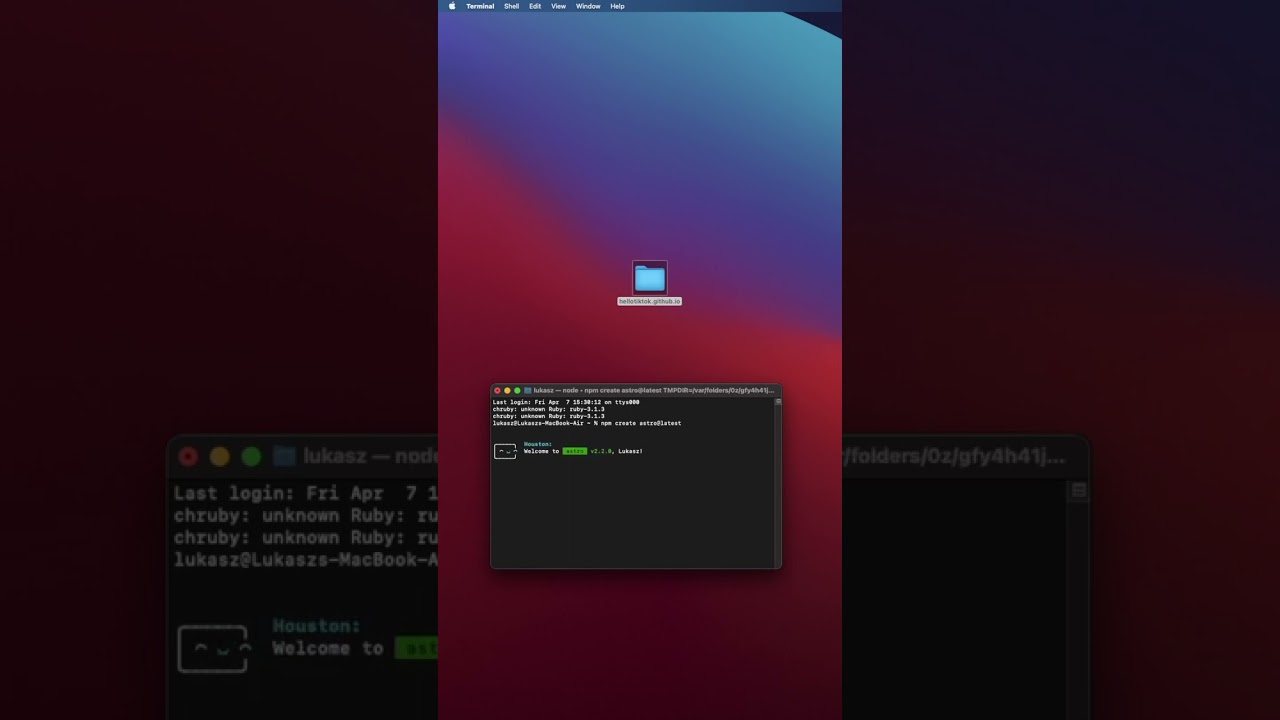Click the folder proxy icon in Terminal title

(x=528, y=390)
